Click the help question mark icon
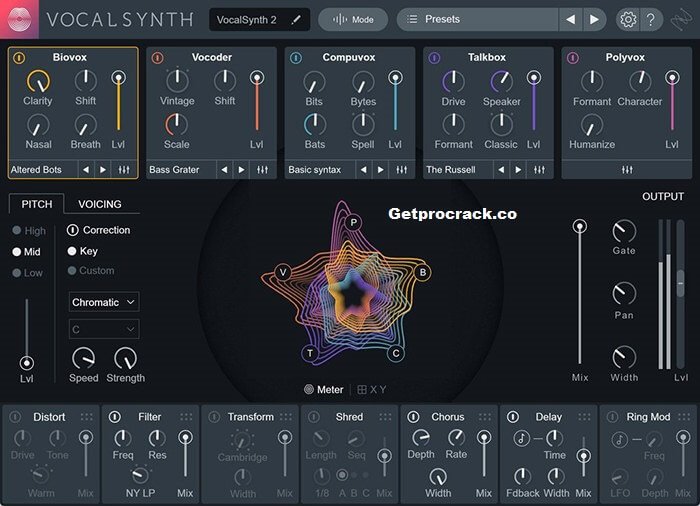Viewport: 700px width, 506px height. (651, 19)
